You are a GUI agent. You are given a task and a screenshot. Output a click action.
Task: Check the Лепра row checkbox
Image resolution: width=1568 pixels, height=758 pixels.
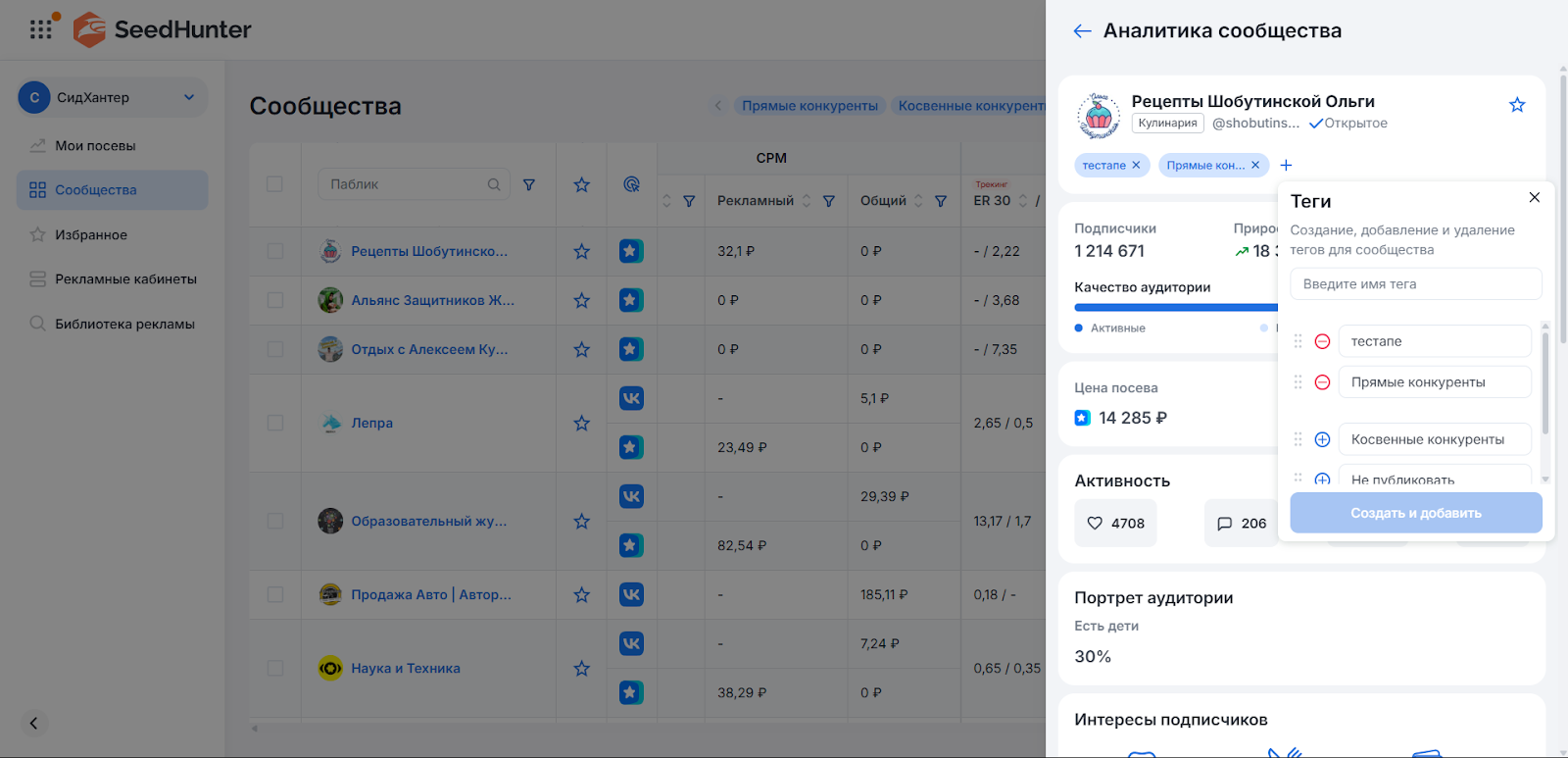274,423
